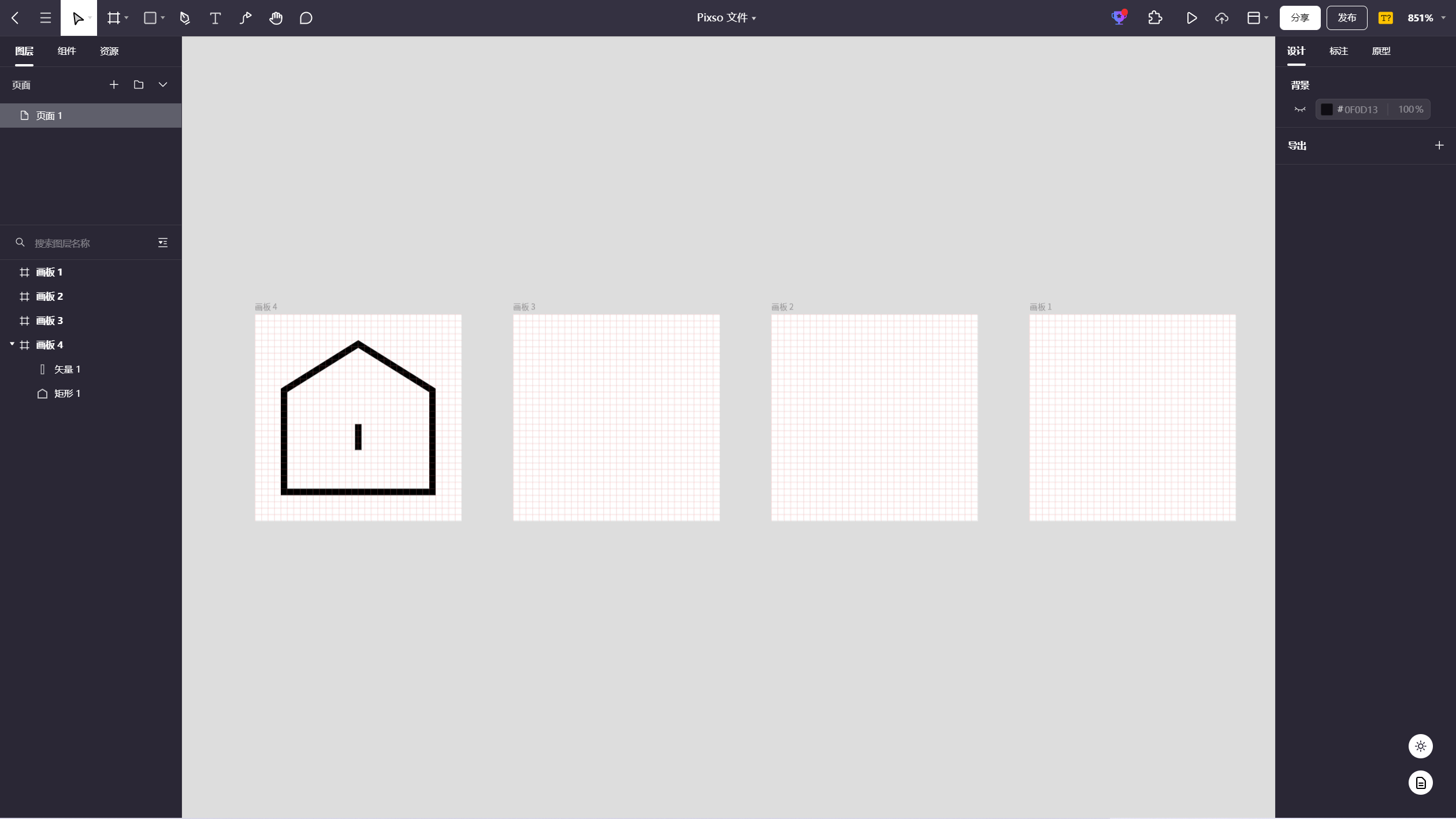Click the yellow T? font badge
The height and width of the screenshot is (819, 1456).
point(1386,18)
